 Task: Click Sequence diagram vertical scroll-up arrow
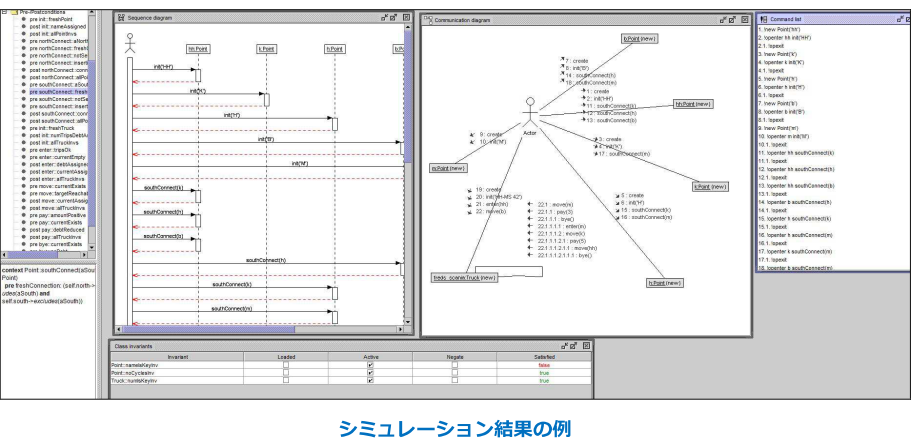tap(408, 28)
